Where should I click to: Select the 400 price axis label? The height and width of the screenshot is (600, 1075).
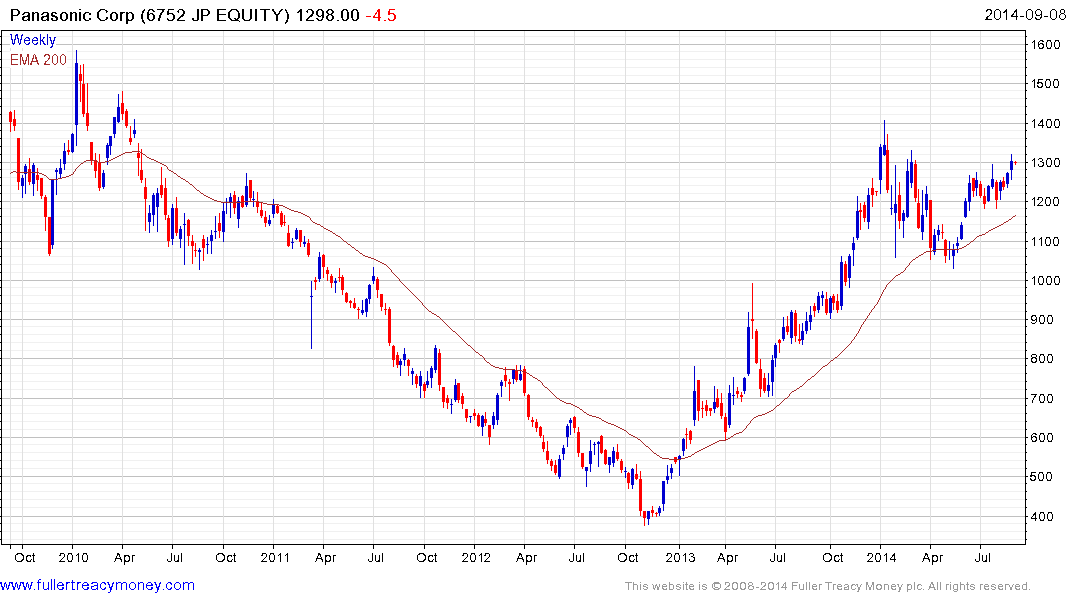1042,516
